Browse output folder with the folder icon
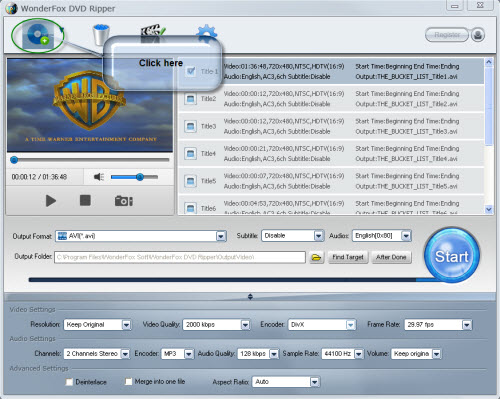 click(316, 257)
